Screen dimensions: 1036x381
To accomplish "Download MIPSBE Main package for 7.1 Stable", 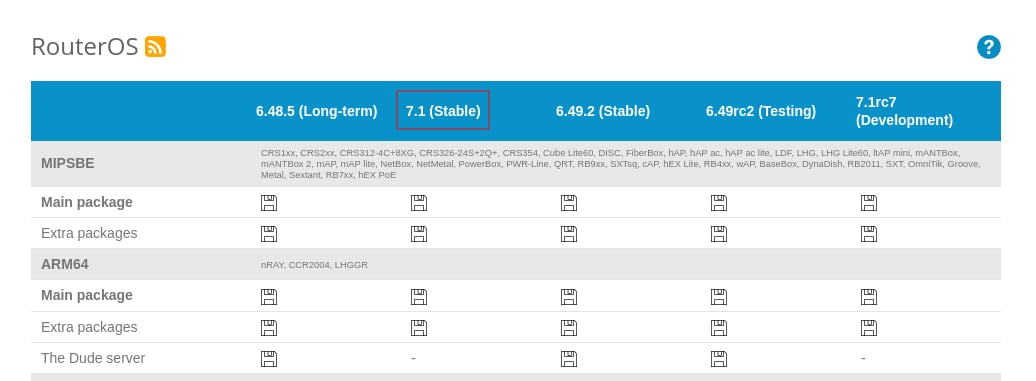I will pyautogui.click(x=419, y=203).
